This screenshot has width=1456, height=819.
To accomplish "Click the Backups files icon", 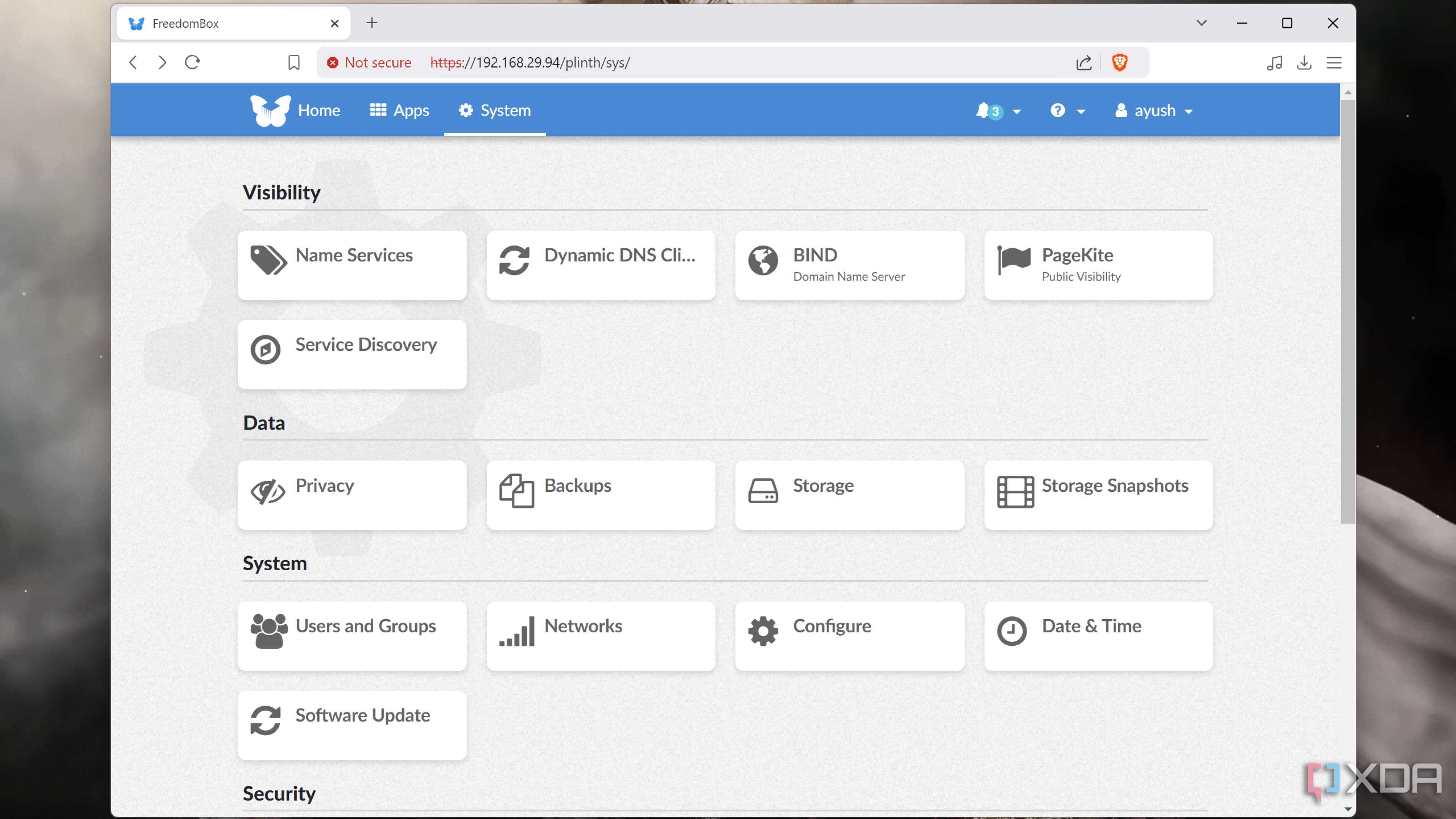I will [516, 491].
